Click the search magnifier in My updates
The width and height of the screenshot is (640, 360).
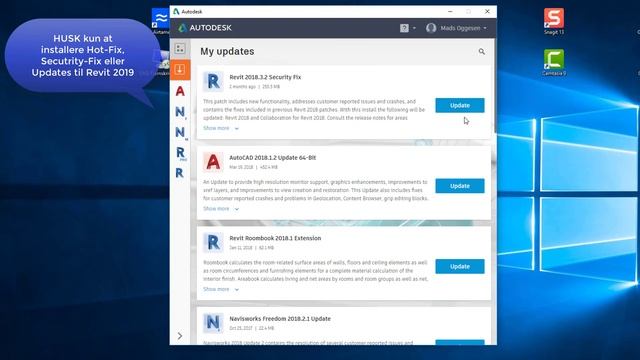482,51
